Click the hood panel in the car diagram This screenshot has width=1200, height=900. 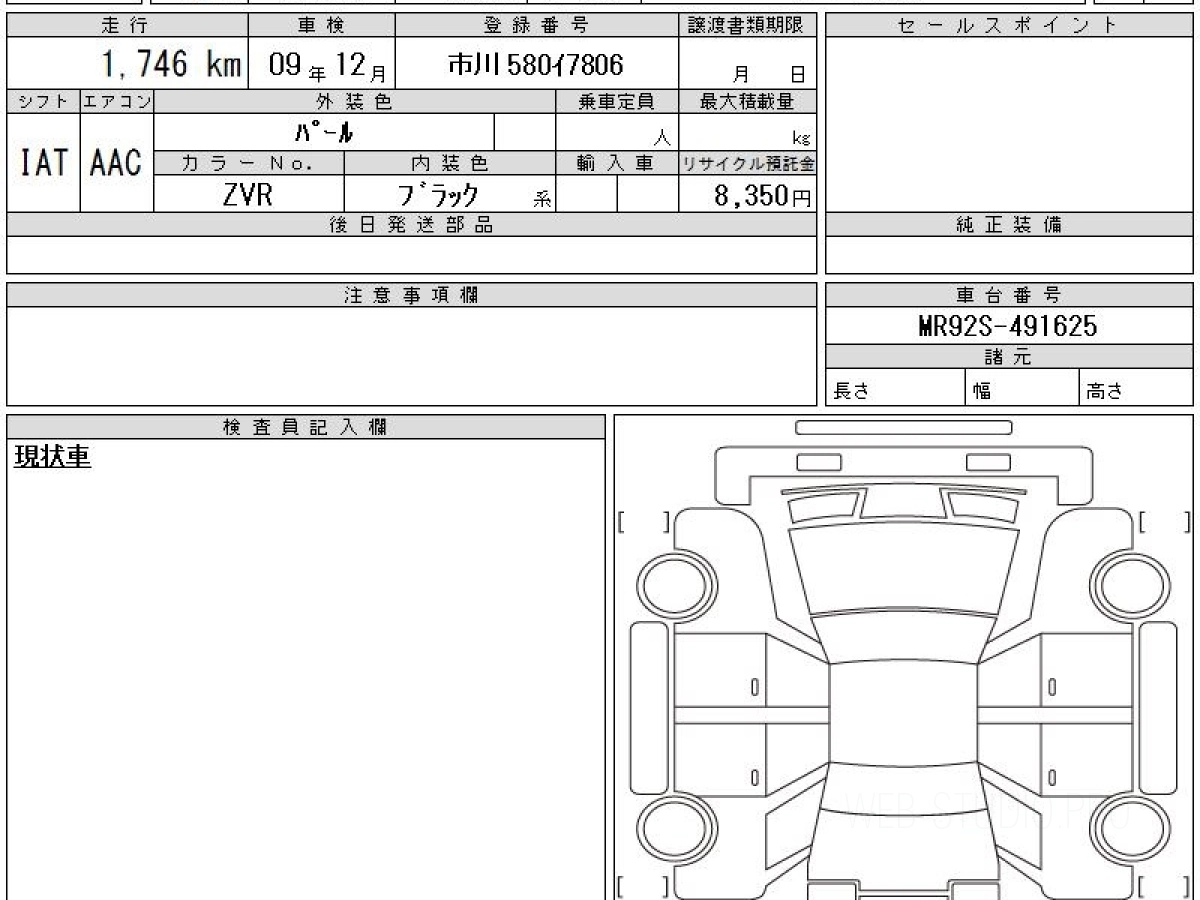(903, 567)
